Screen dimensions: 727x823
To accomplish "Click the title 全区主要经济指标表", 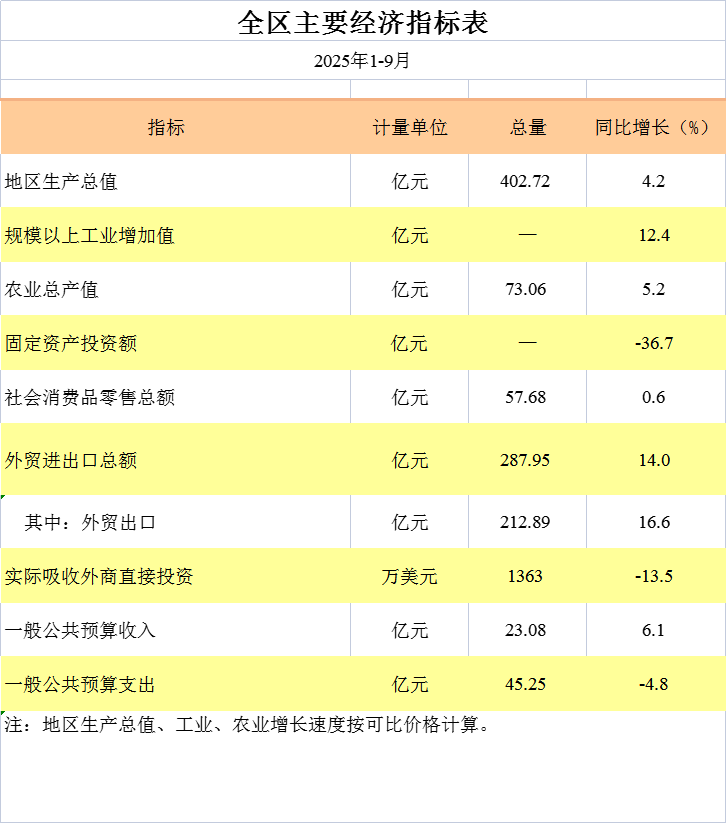I will [363, 21].
